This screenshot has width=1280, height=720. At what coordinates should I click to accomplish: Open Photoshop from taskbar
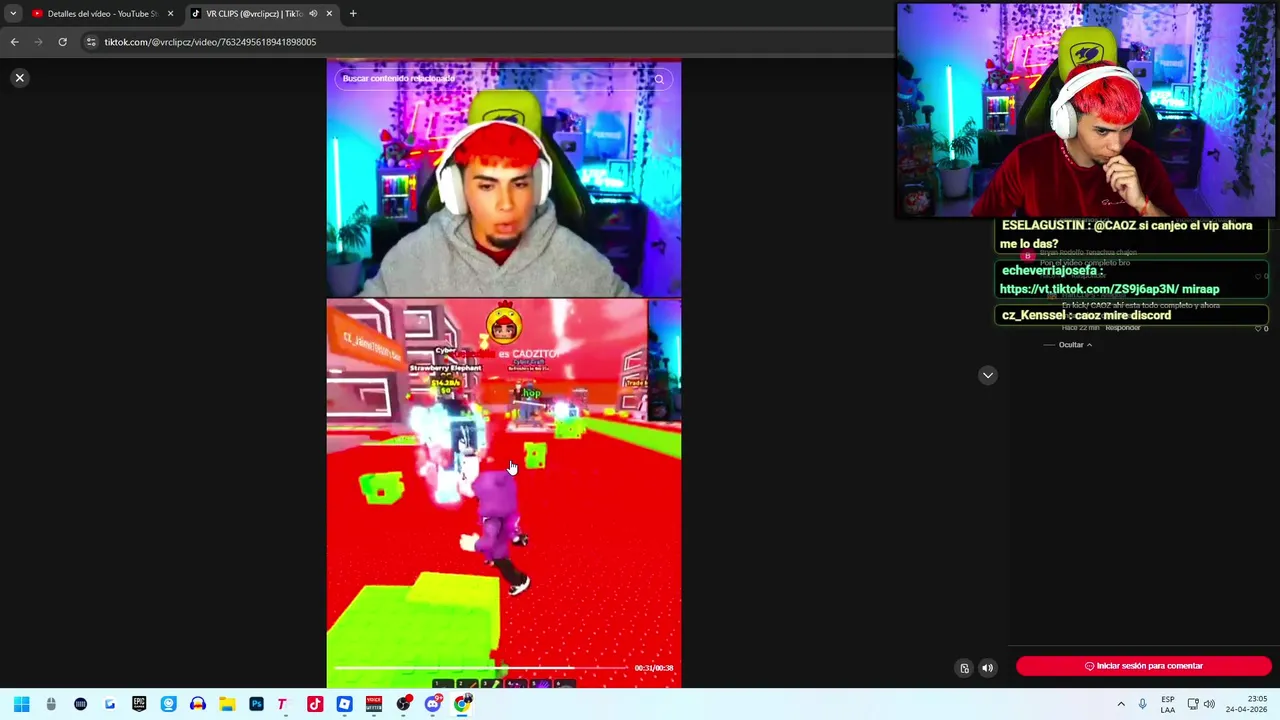[256, 704]
